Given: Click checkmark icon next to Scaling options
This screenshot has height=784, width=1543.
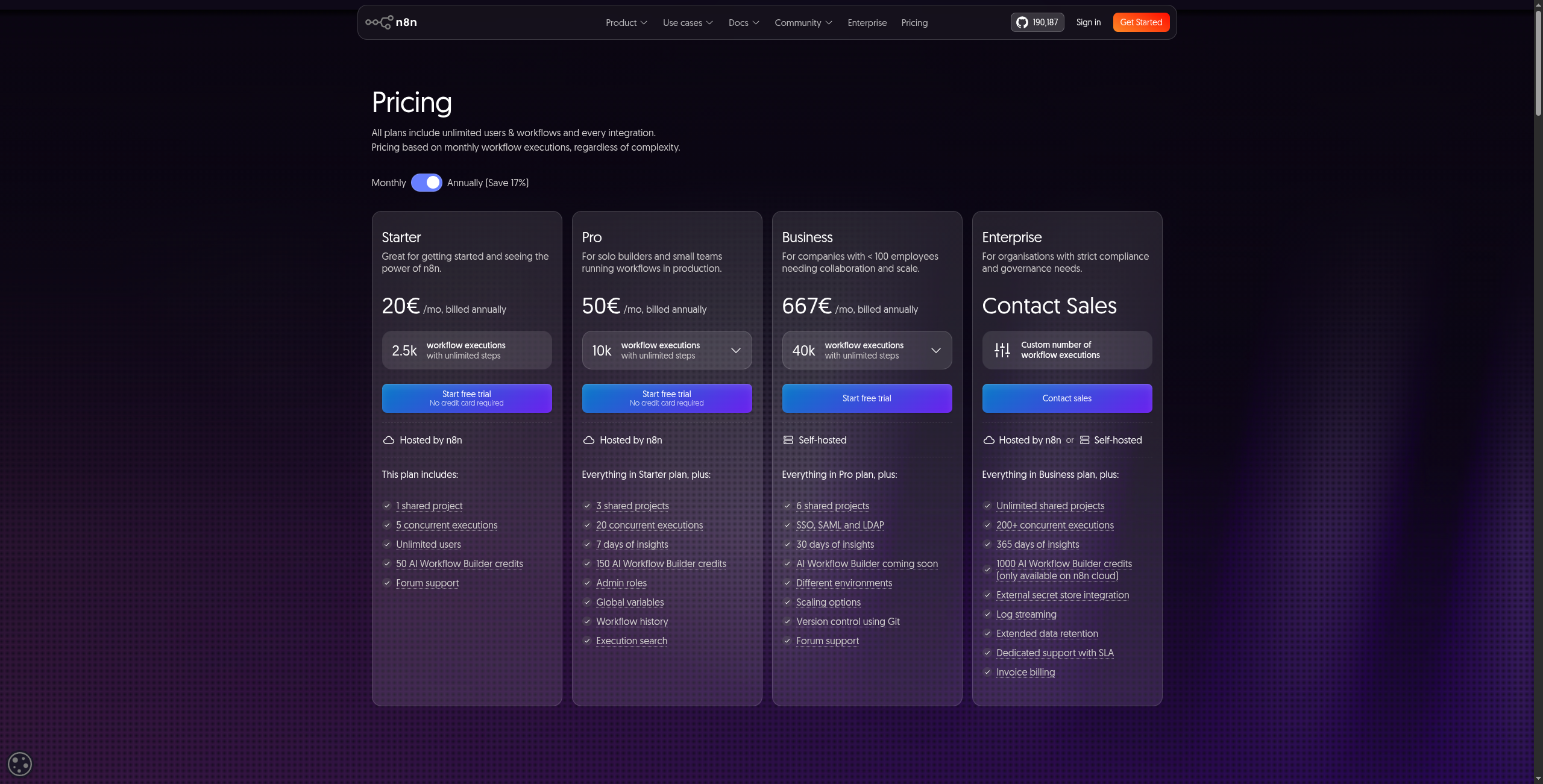Looking at the screenshot, I should coord(787,602).
